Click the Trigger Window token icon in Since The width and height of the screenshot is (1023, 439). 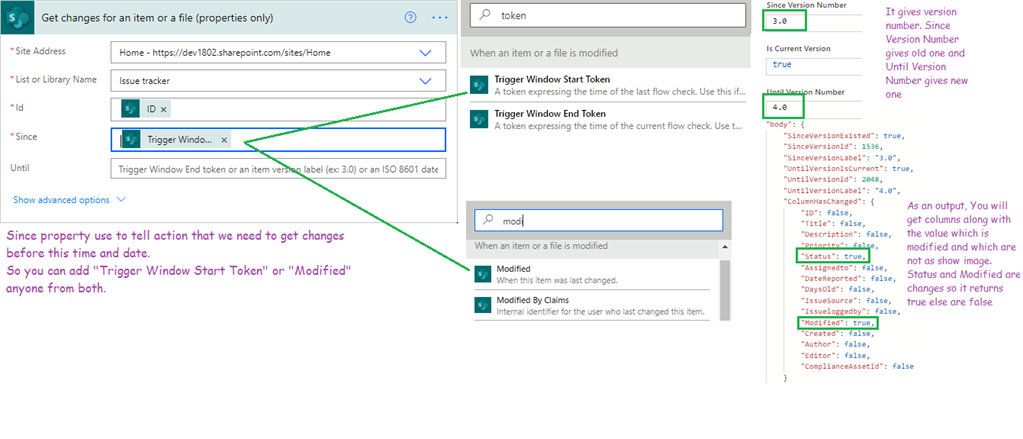tap(131, 140)
